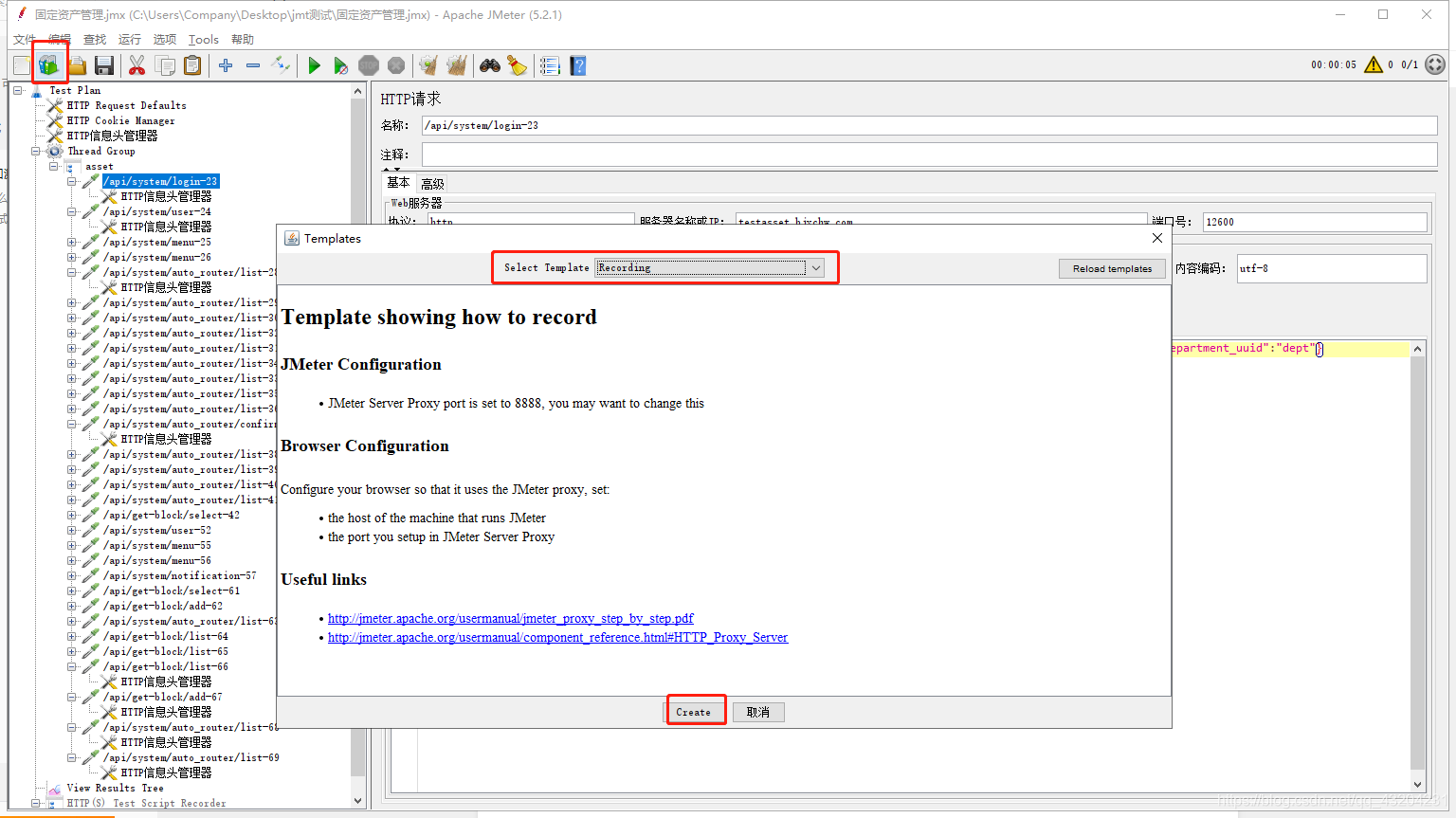Click the Copy toolbar icon
The height and width of the screenshot is (818, 1456).
165,65
